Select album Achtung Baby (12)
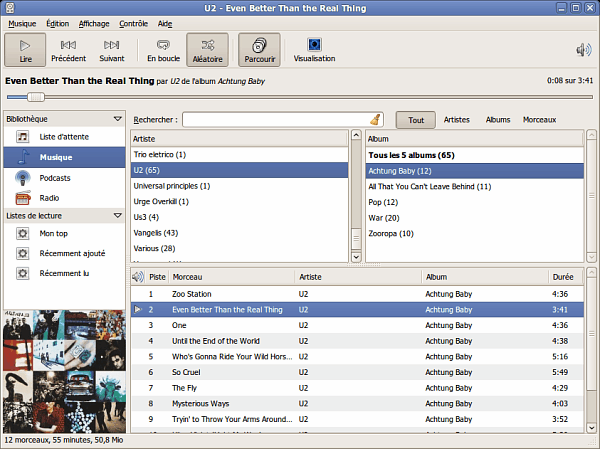 click(x=474, y=171)
